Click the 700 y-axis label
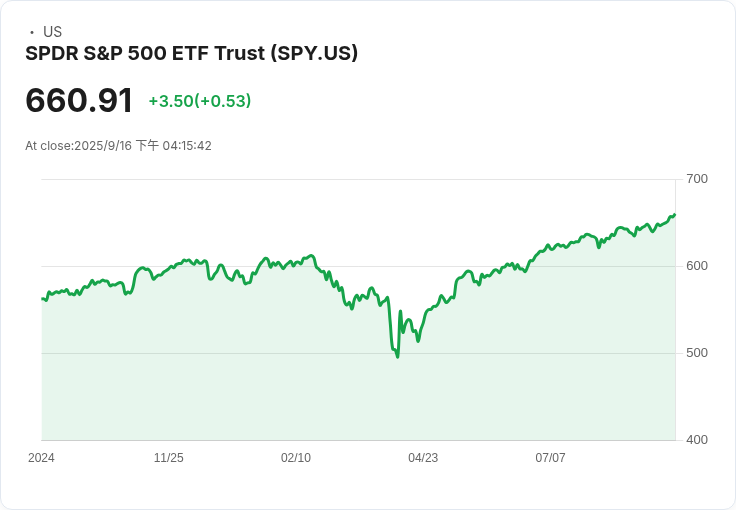 click(x=697, y=179)
